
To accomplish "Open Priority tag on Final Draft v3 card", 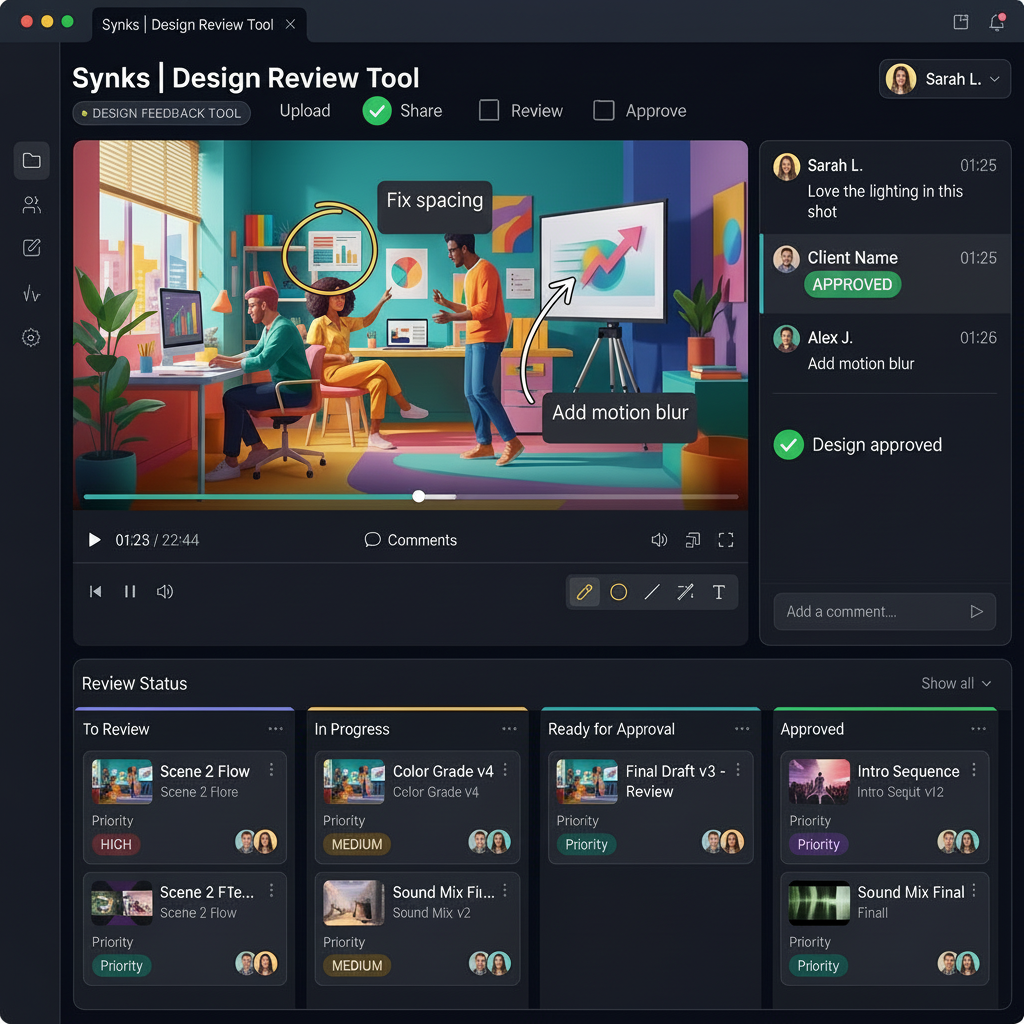I will pos(586,844).
